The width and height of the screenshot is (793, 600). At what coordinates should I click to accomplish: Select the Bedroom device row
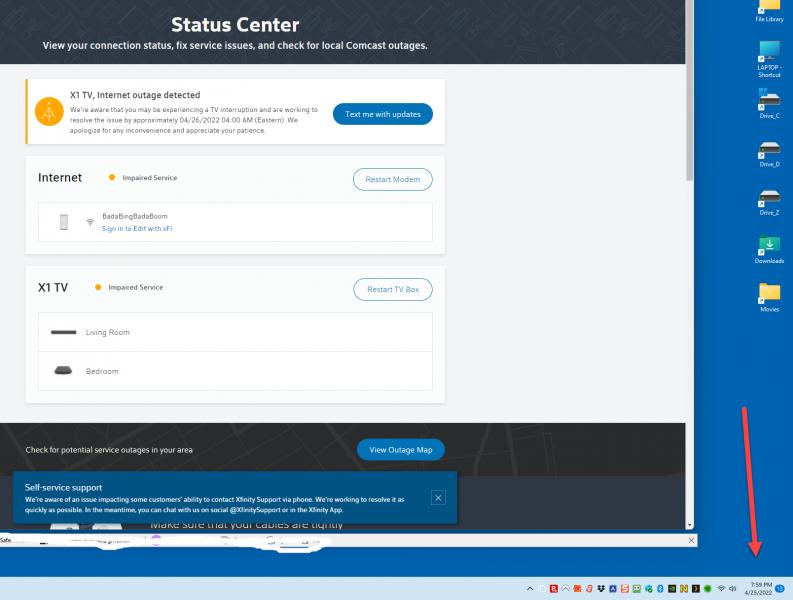pyautogui.click(x=235, y=371)
